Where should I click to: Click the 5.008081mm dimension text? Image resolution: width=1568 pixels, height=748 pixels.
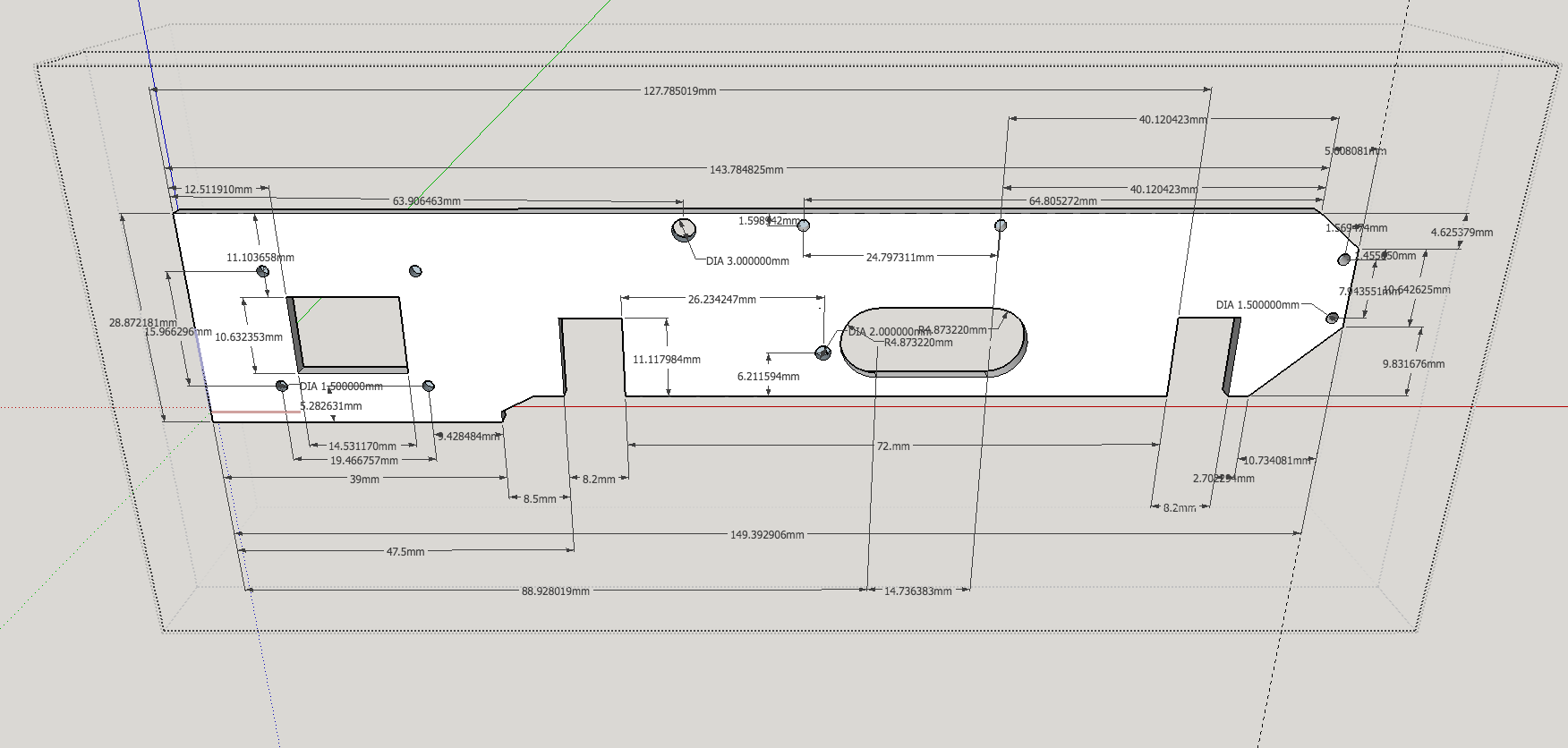1355,151
